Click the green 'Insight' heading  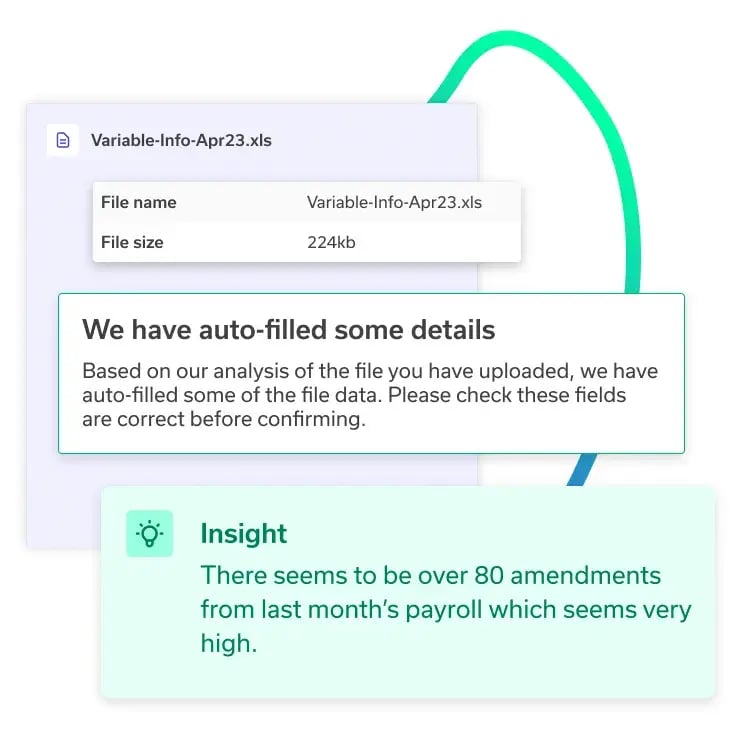pyautogui.click(x=244, y=534)
